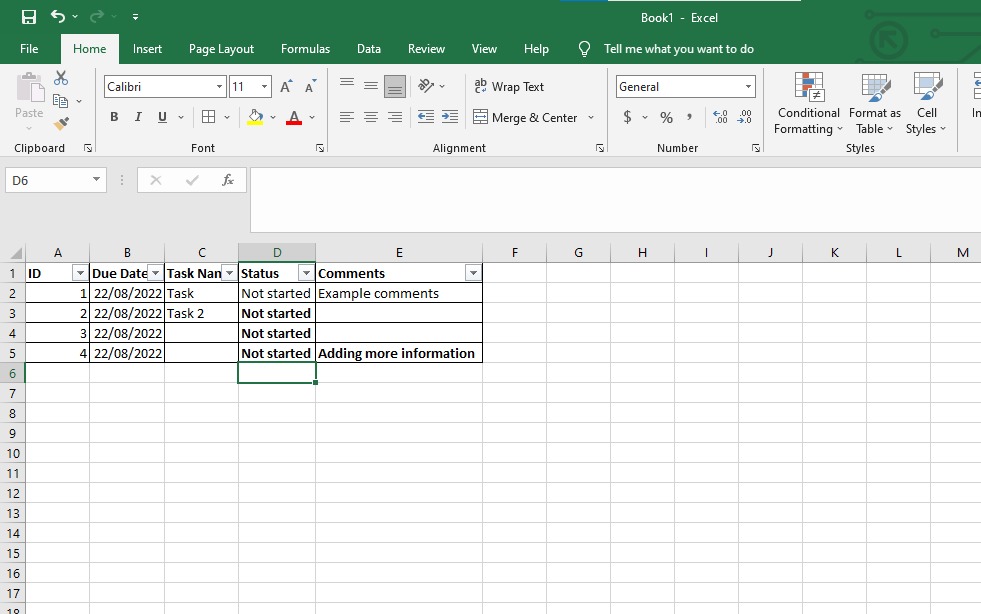Viewport: 981px width, 614px height.
Task: Open the Status column filter dropdown
Action: (x=305, y=273)
